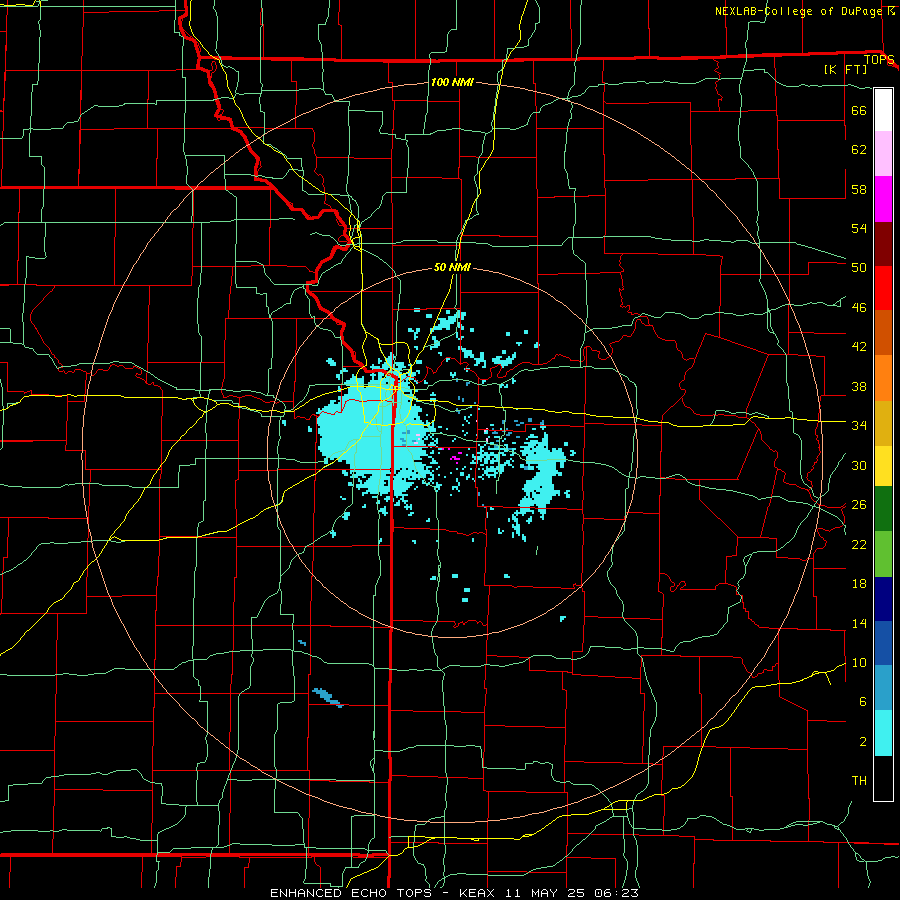This screenshot has height=900, width=900.
Task: Click the '34' legend value
Action: pos(859,426)
